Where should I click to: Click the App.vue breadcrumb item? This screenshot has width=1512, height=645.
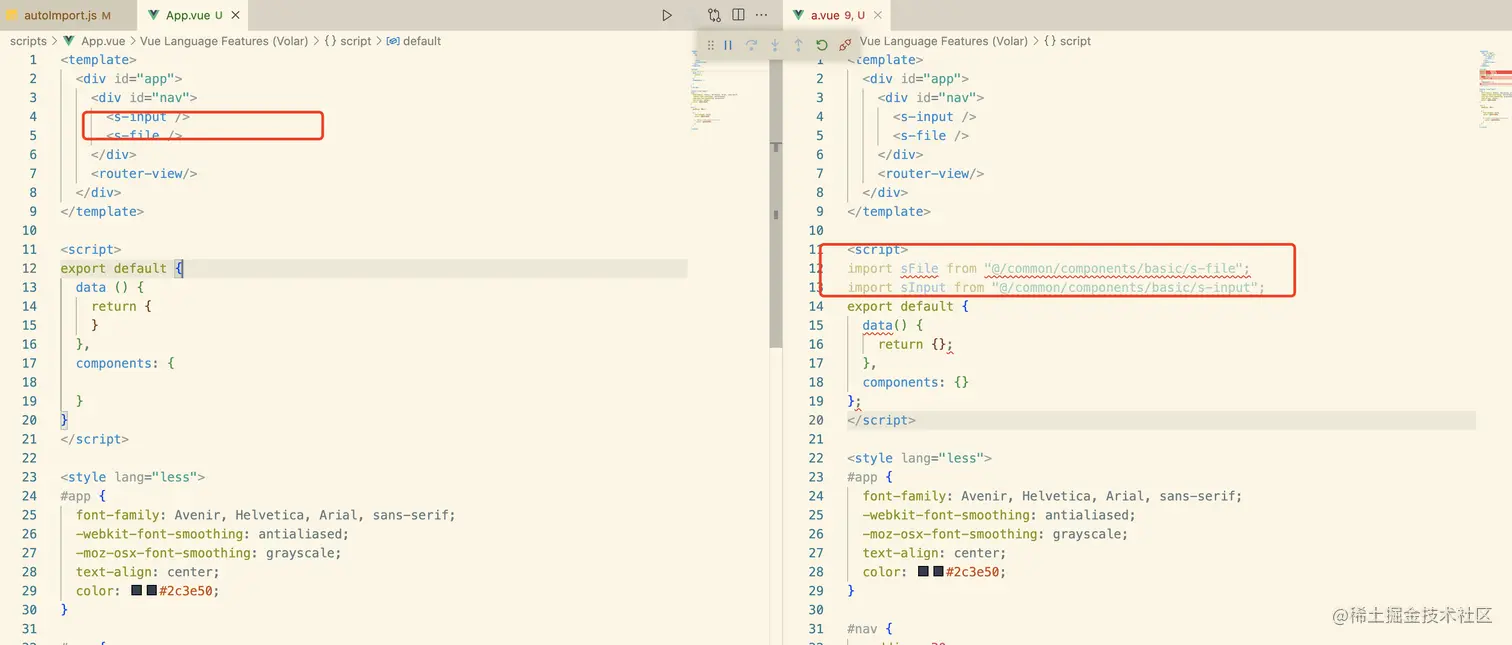pyautogui.click(x=94, y=41)
